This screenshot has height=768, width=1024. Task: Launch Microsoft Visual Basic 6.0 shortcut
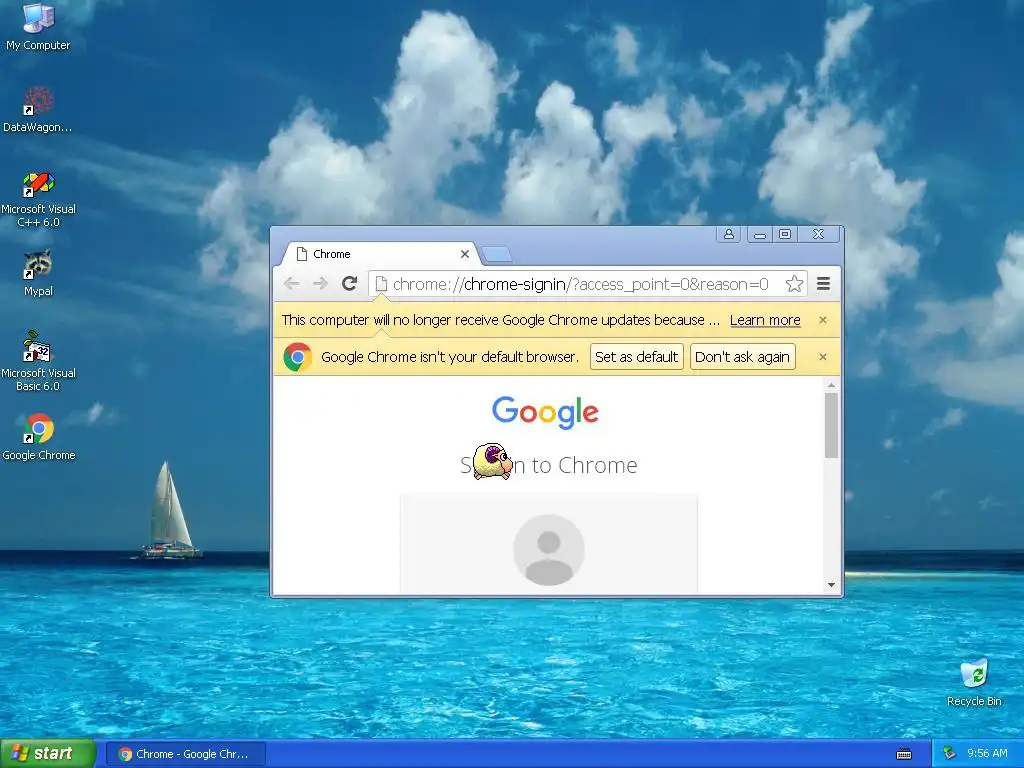tap(38, 361)
